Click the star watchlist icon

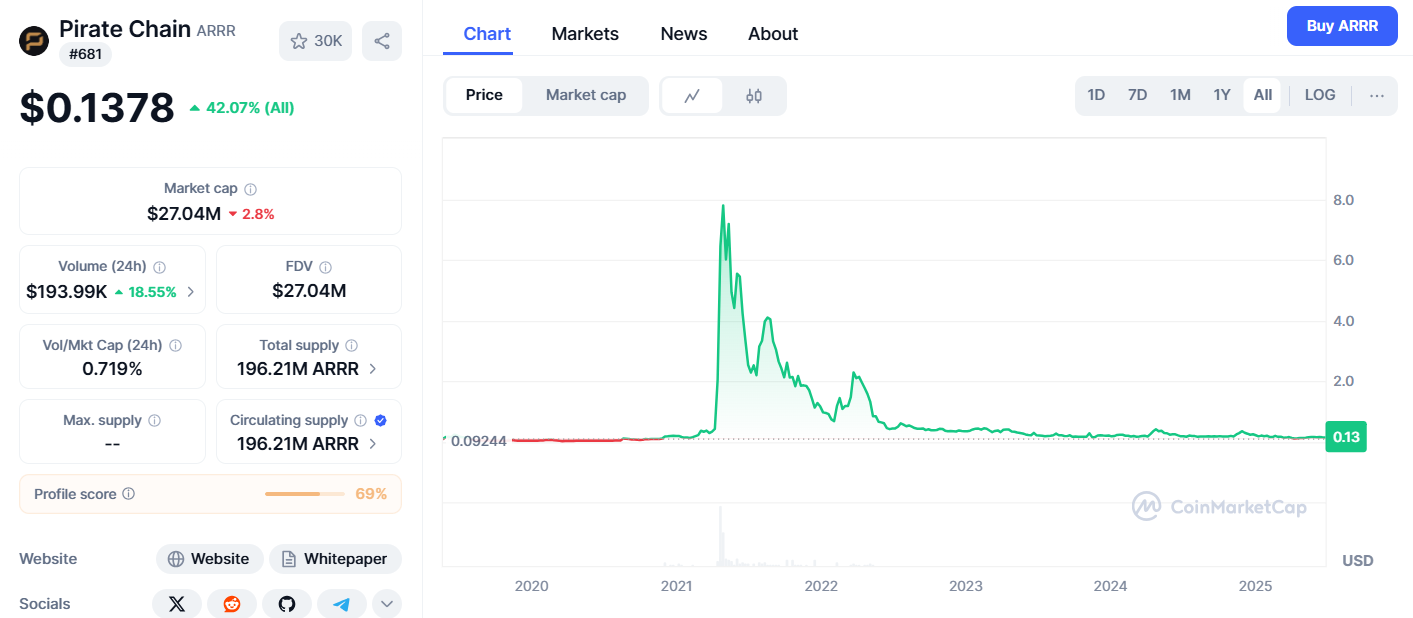(298, 41)
